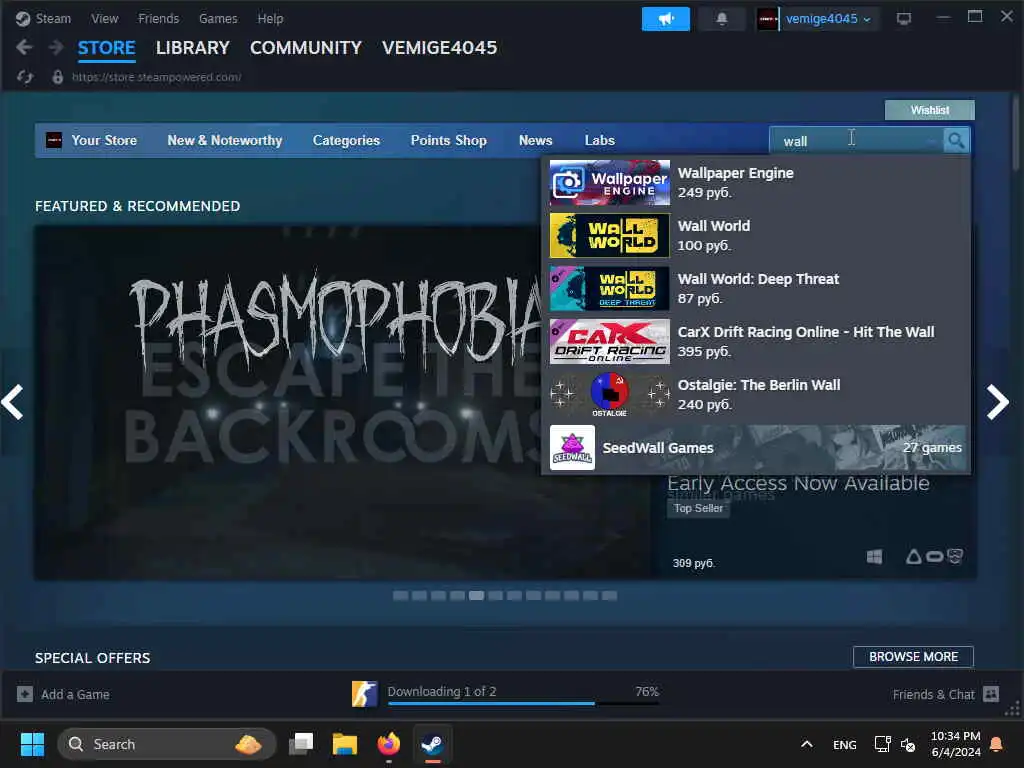This screenshot has width=1024, height=768.
Task: Click BROWSE MORE special offers
Action: coord(913,657)
